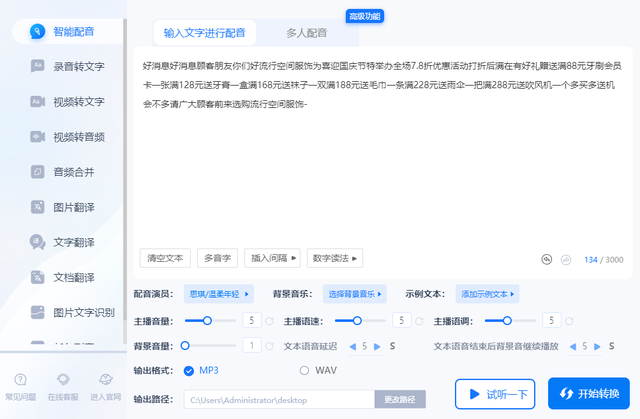Open 在线客服 support icon

[x=63, y=380]
